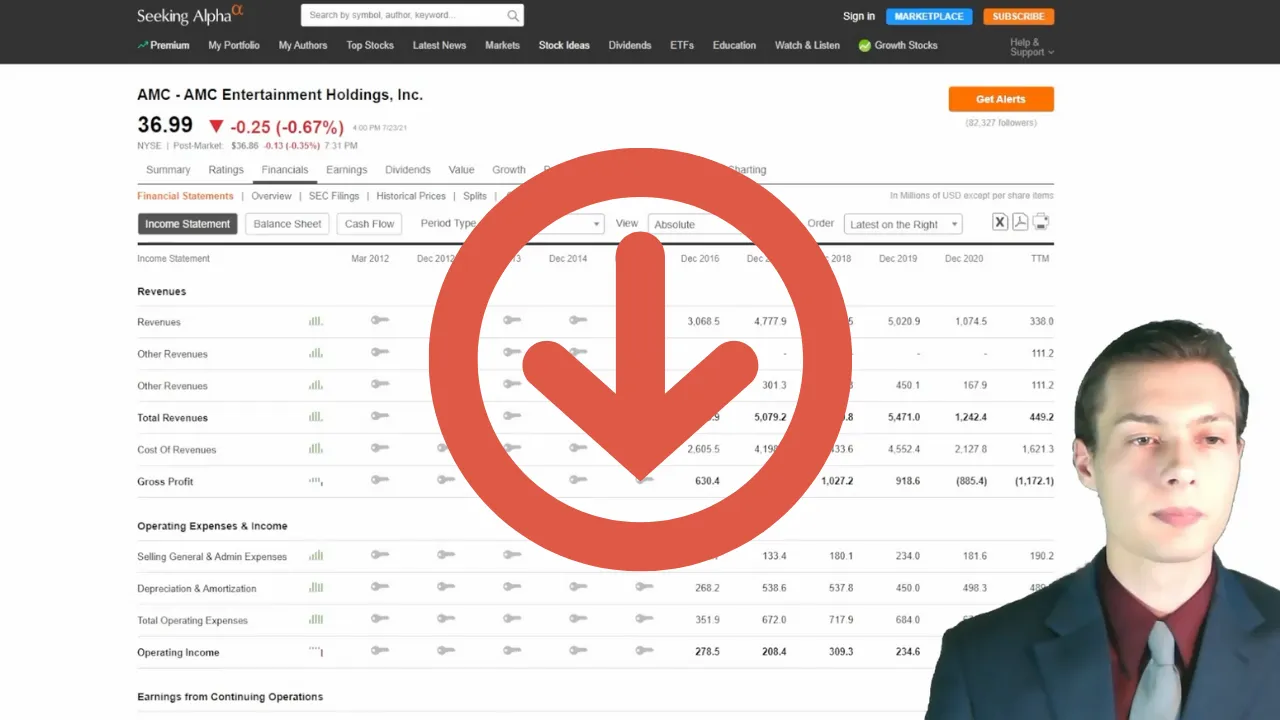Open Cost Of Revenues chart icon
Image resolution: width=1280 pixels, height=720 pixels.
pos(316,449)
